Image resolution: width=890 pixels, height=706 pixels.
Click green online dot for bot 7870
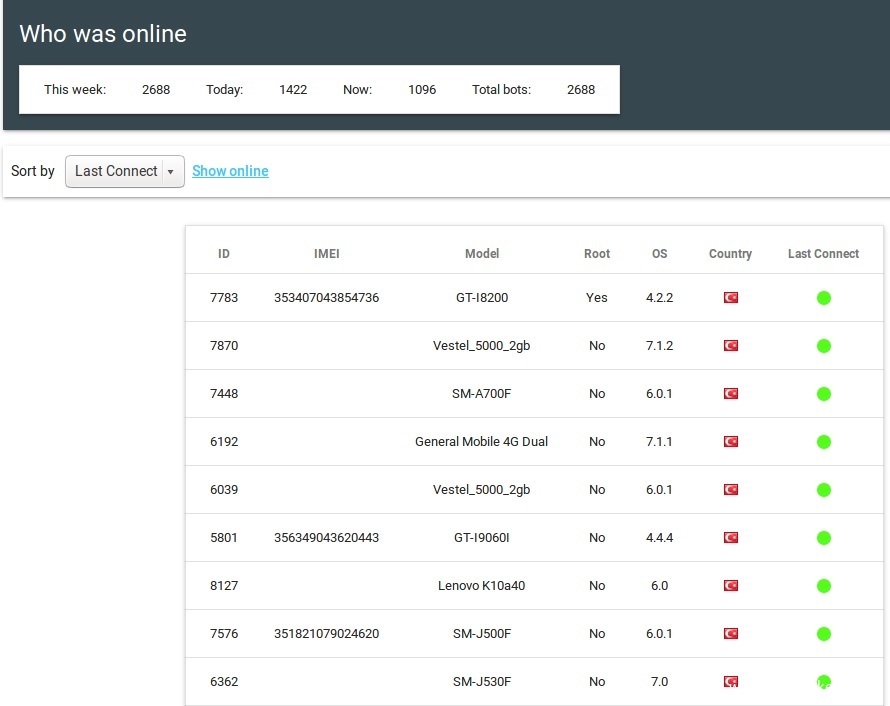click(x=824, y=346)
